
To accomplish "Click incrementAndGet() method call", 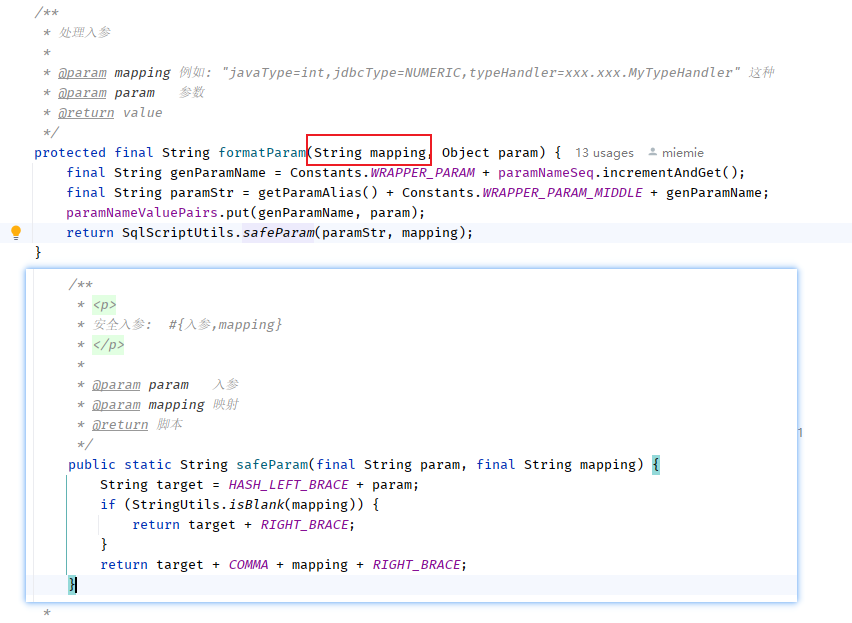I will tap(670, 173).
